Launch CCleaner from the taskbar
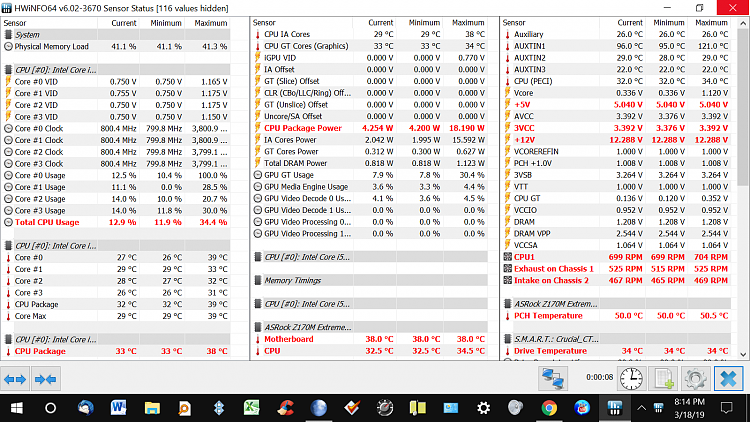The image size is (750, 422). pos(285,408)
